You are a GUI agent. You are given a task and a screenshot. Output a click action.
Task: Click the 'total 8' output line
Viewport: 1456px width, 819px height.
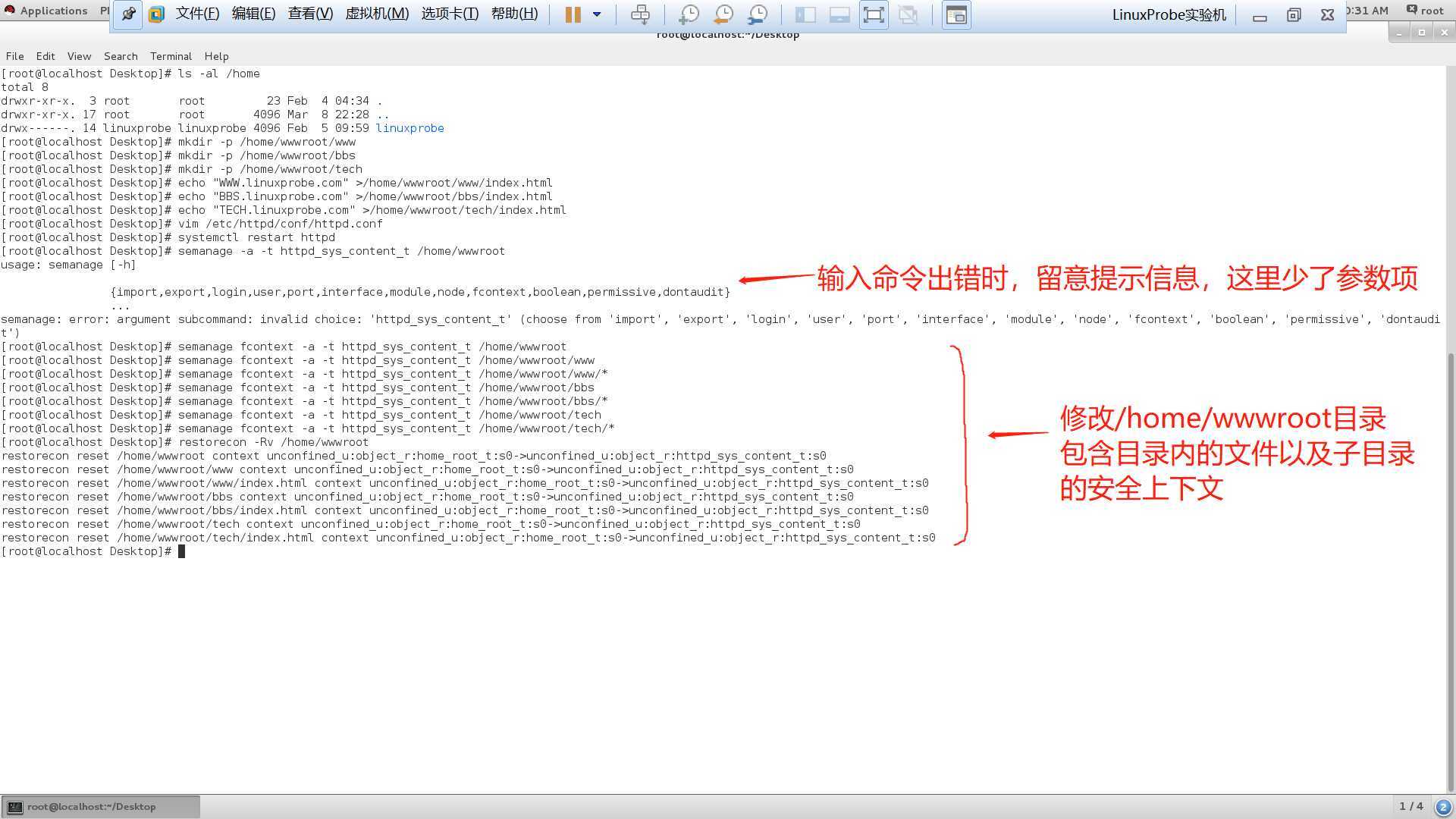pyautogui.click(x=24, y=87)
